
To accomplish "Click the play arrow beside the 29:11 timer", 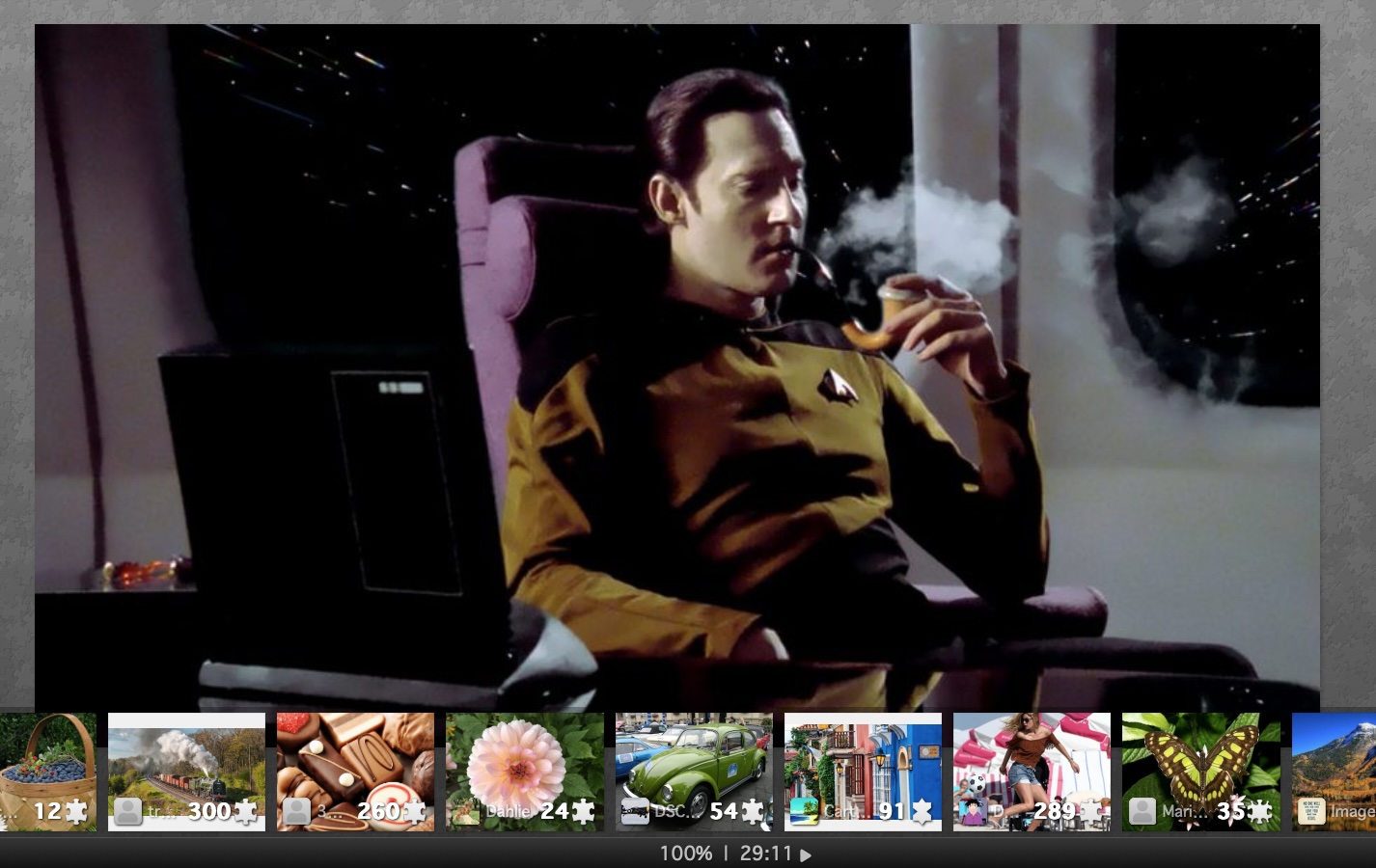I will pyautogui.click(x=806, y=854).
